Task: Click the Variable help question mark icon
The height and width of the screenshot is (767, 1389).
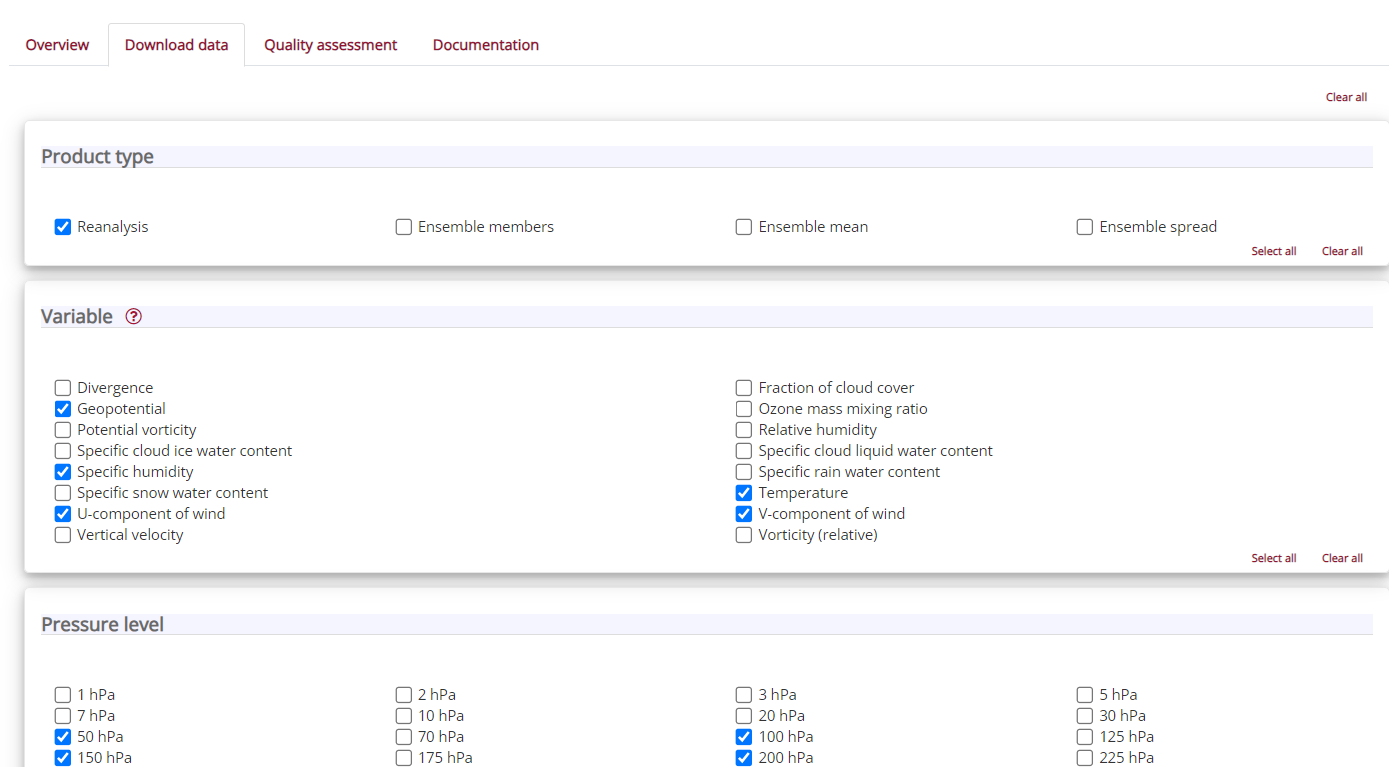Action: point(134,316)
